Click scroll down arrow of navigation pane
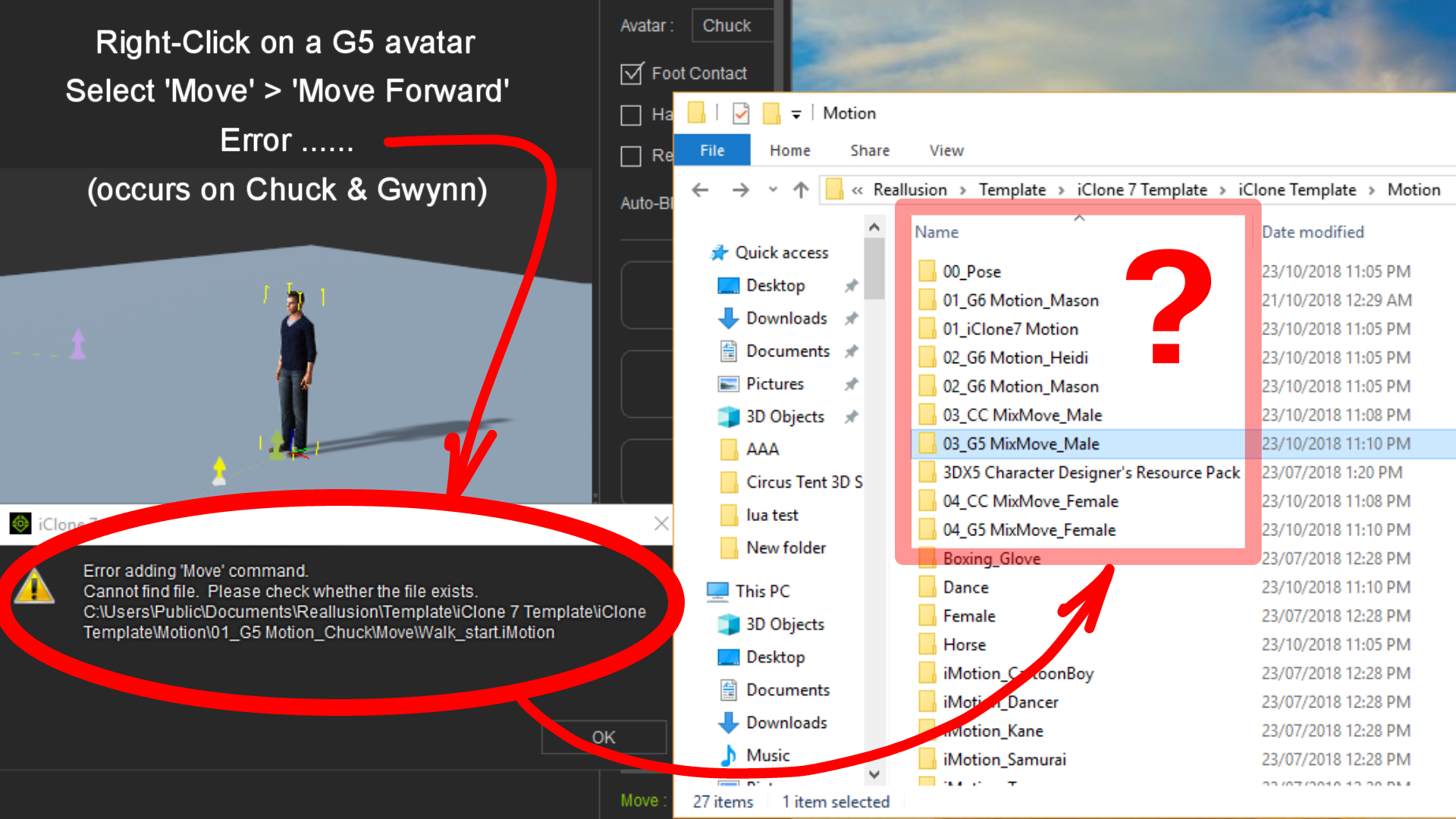The image size is (1456, 819). click(874, 774)
